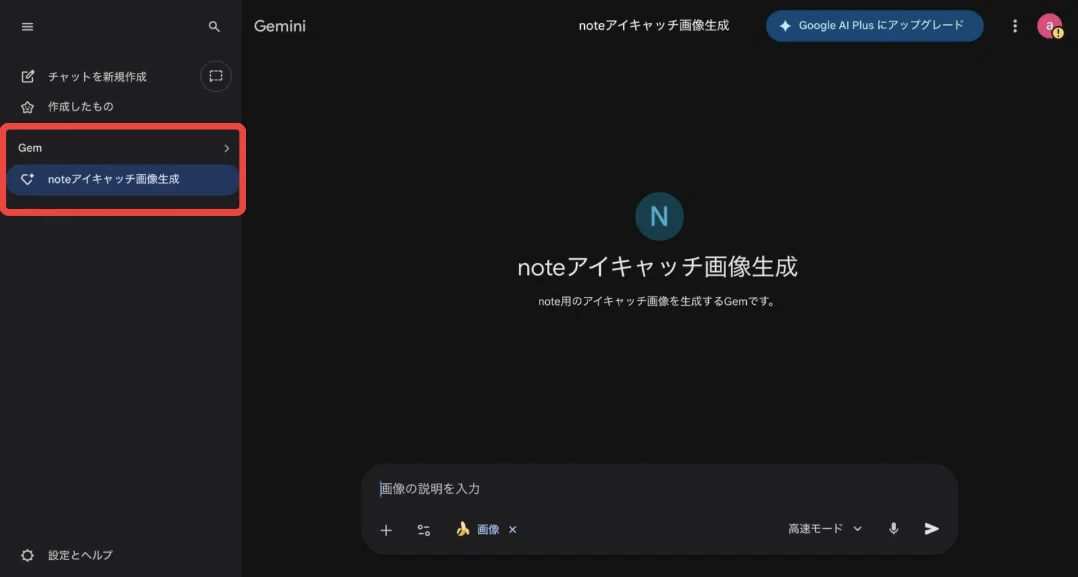The height and width of the screenshot is (577, 1078).
Task: Select the noteアイキャッチ画像生成 Gem in sidebar
Action: point(123,179)
